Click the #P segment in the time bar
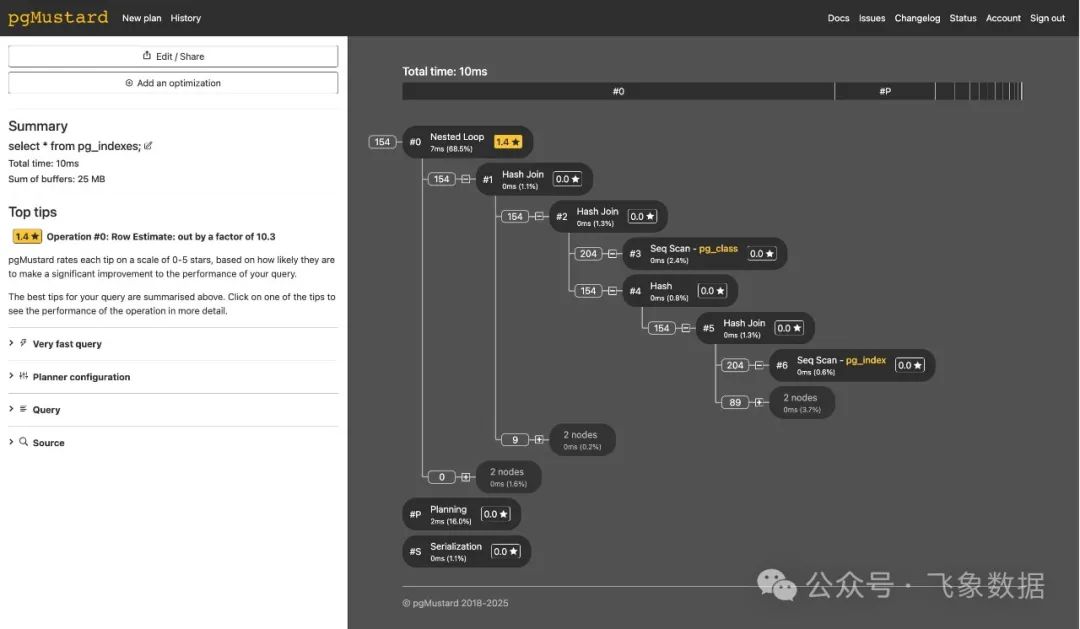 click(885, 91)
